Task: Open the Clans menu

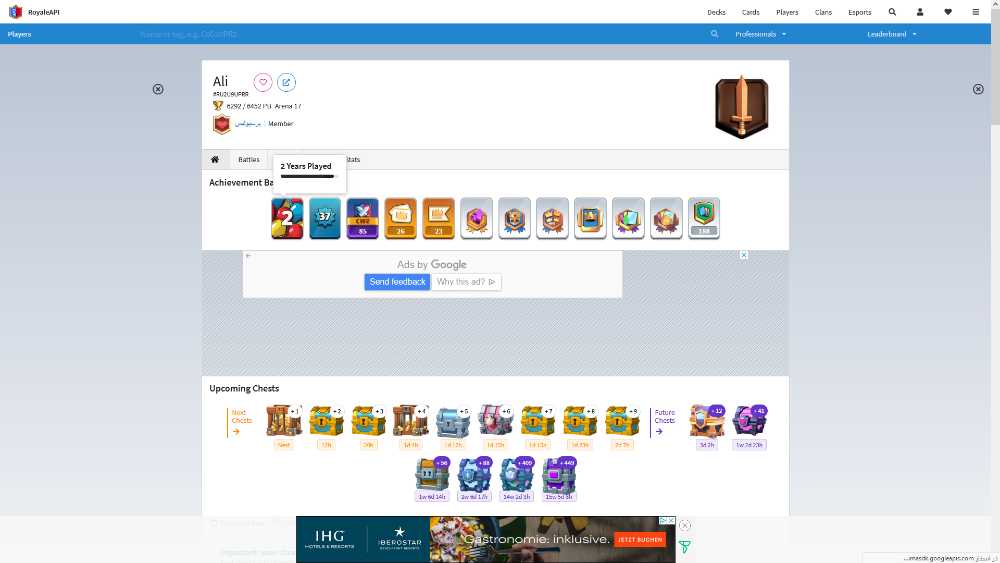Action: [x=823, y=12]
